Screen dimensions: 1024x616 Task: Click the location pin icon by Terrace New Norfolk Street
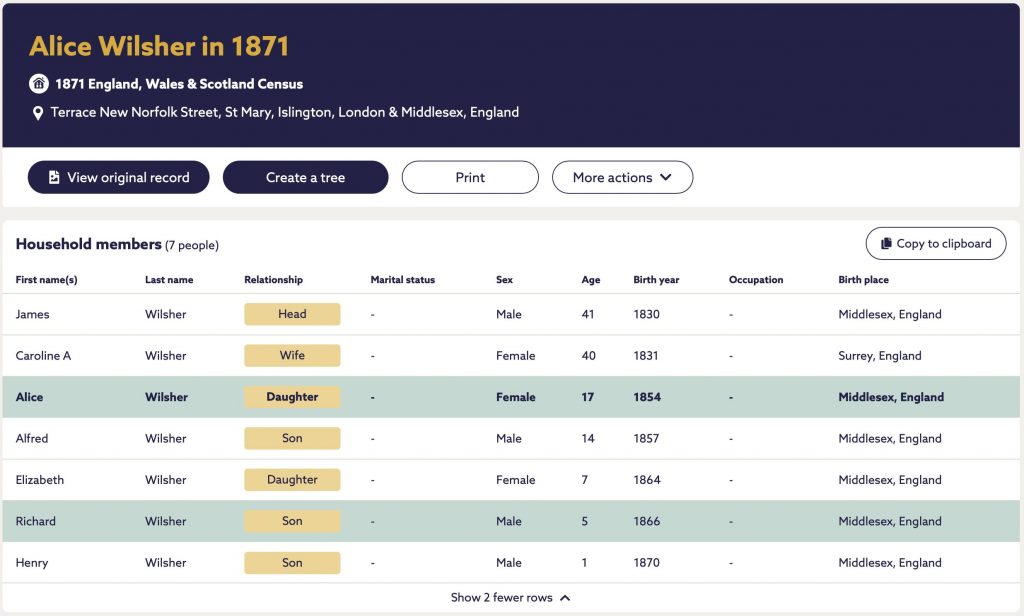point(38,113)
